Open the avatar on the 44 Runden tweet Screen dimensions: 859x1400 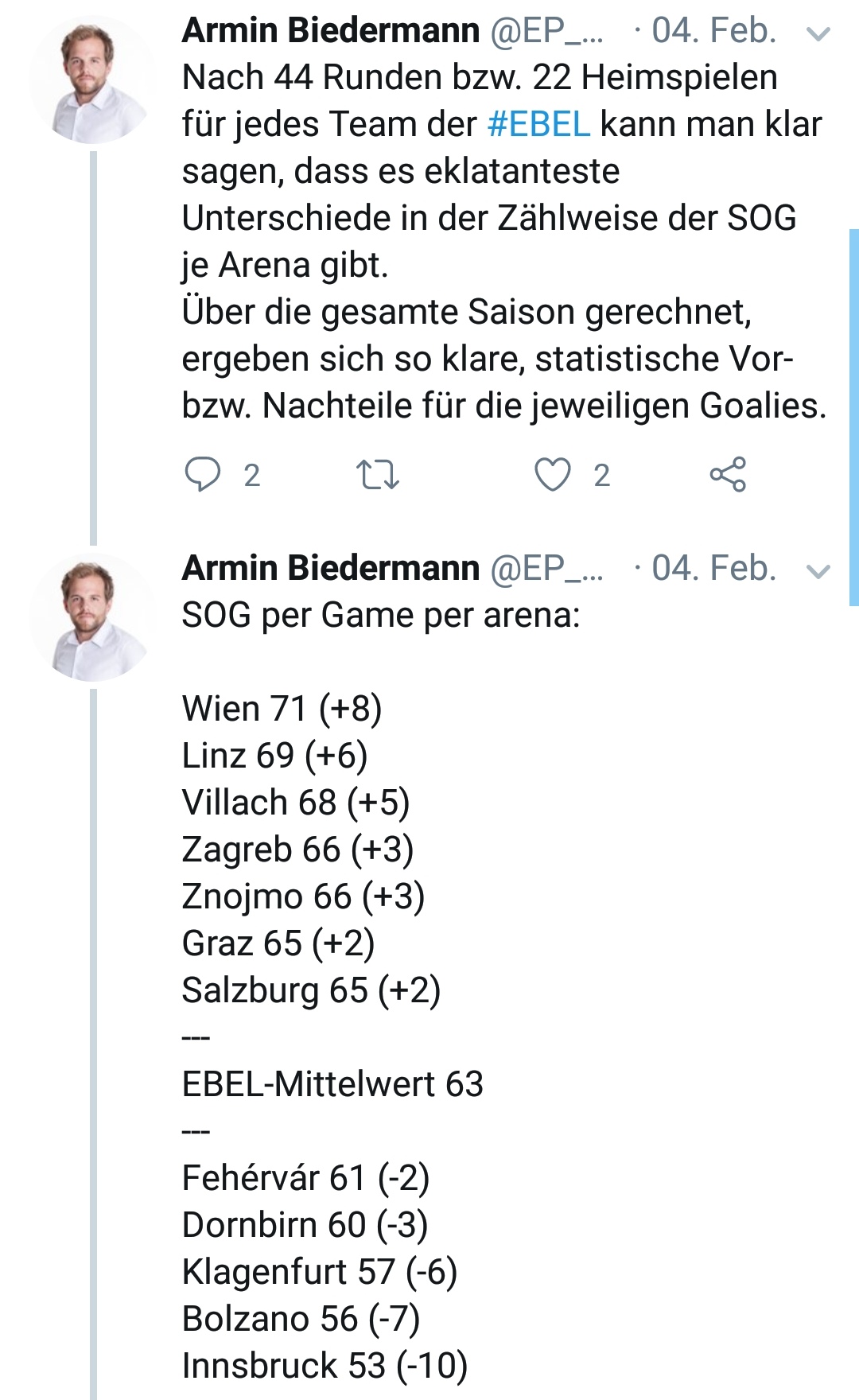pyautogui.click(x=91, y=80)
